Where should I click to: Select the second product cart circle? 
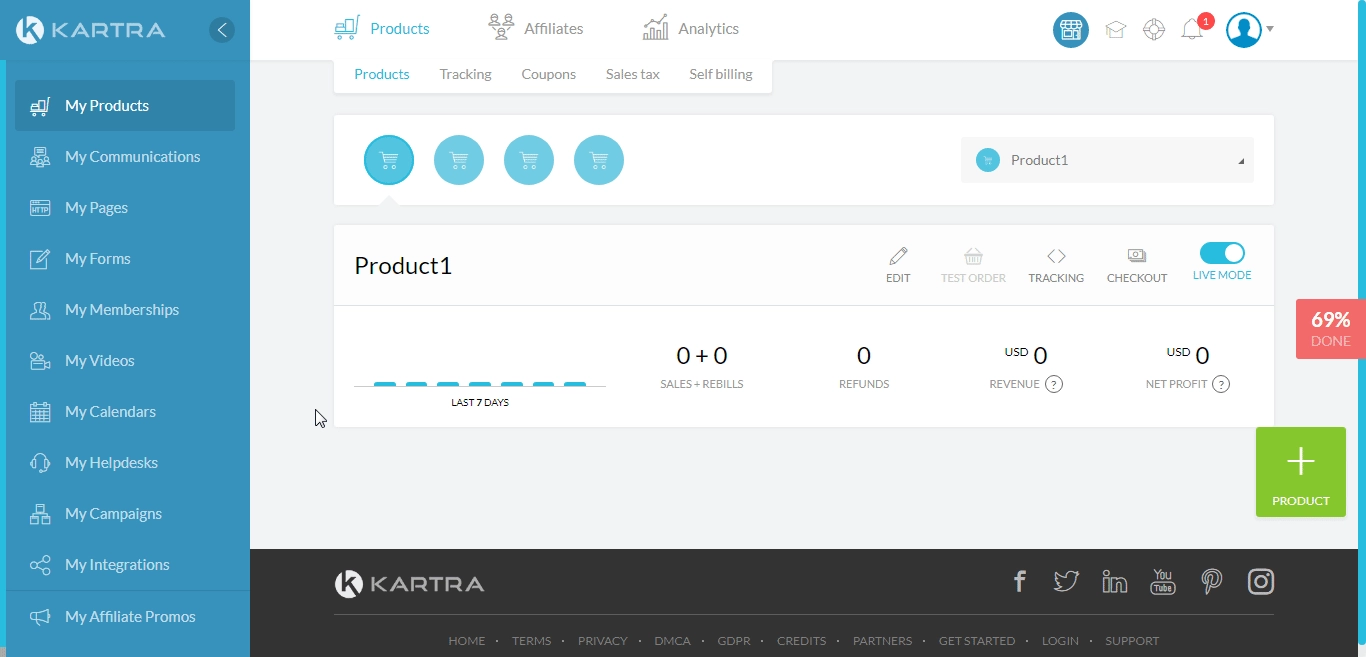coord(459,160)
